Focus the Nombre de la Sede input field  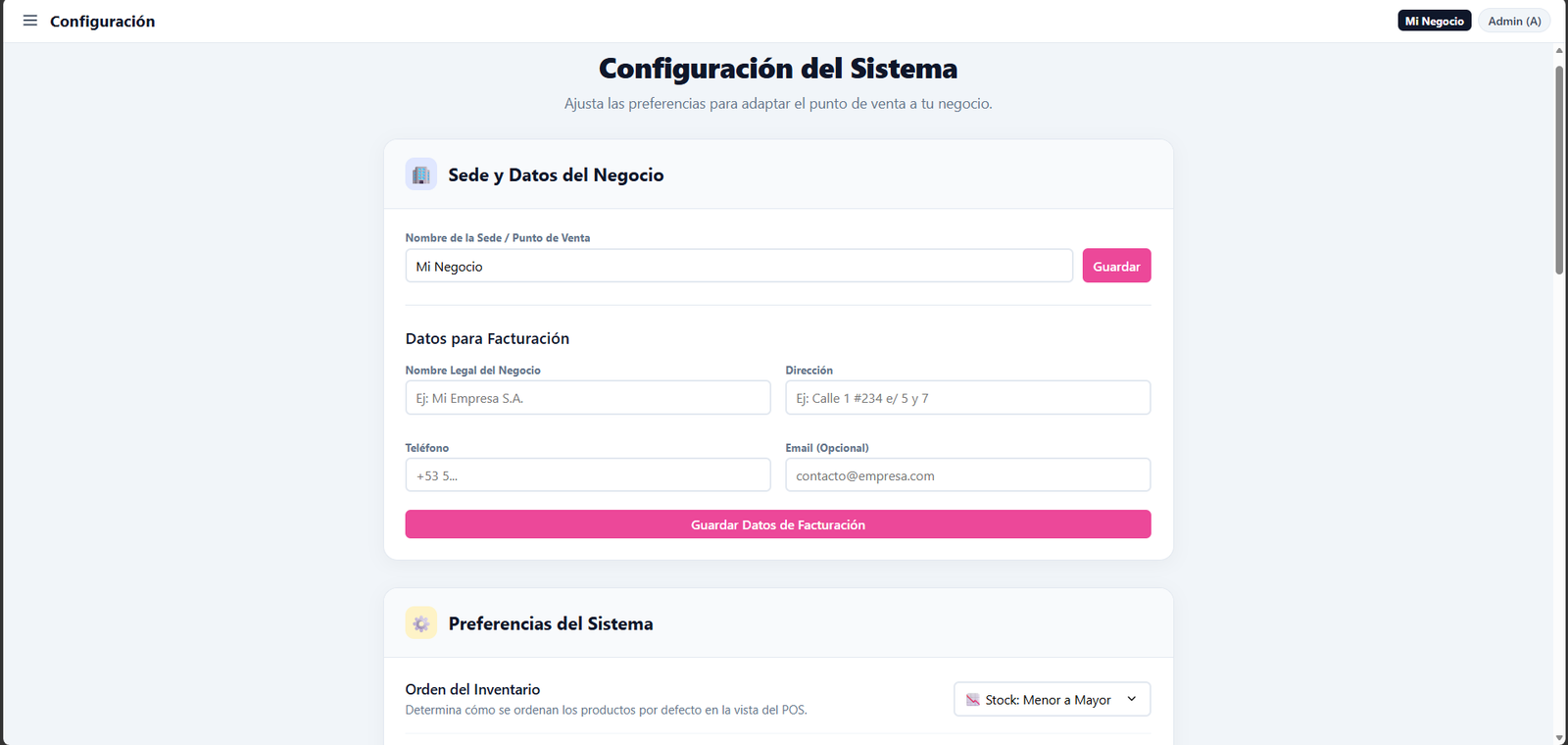pyautogui.click(x=739, y=266)
